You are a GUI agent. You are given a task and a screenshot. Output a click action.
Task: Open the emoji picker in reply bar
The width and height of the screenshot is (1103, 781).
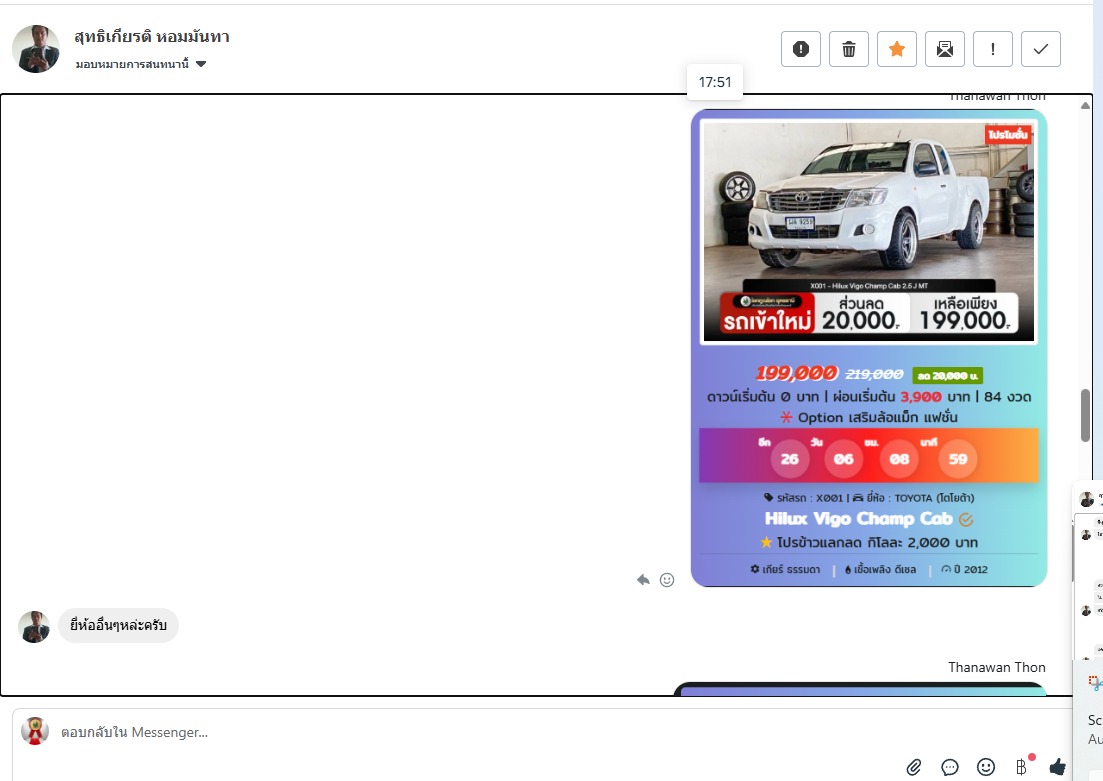[986, 767]
